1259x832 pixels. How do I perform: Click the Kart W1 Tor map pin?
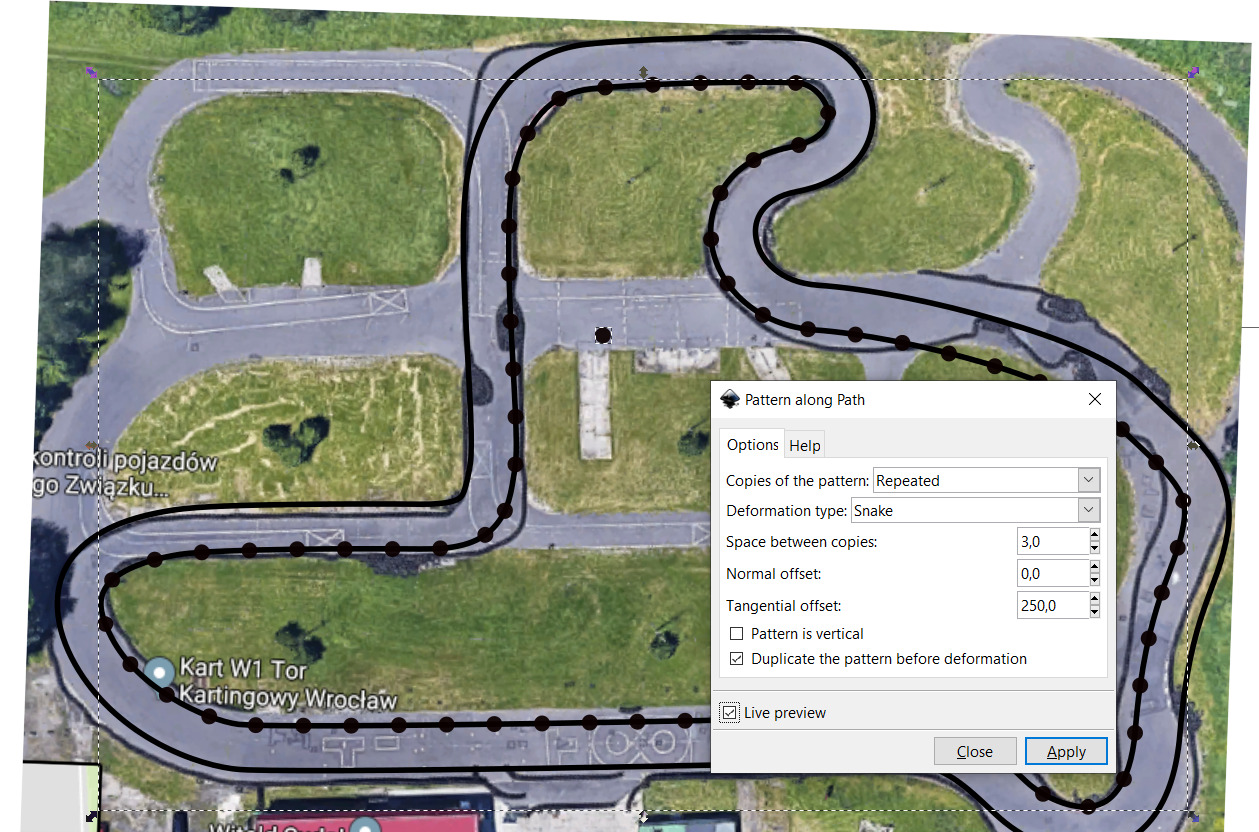(159, 672)
